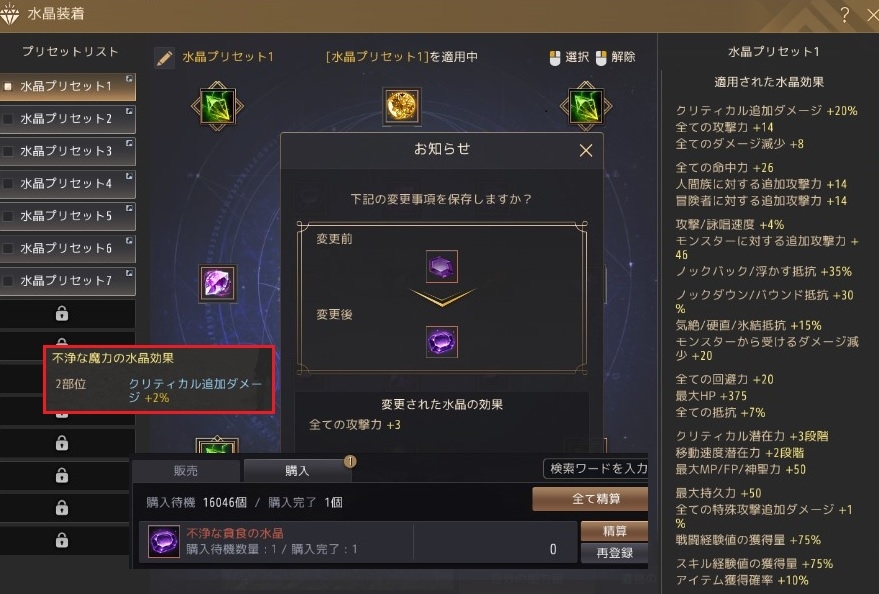Viewport: 879px width, 594px height.
Task: Expand the 水晶プリセット7 corner popout arrow
Action: 129,273
